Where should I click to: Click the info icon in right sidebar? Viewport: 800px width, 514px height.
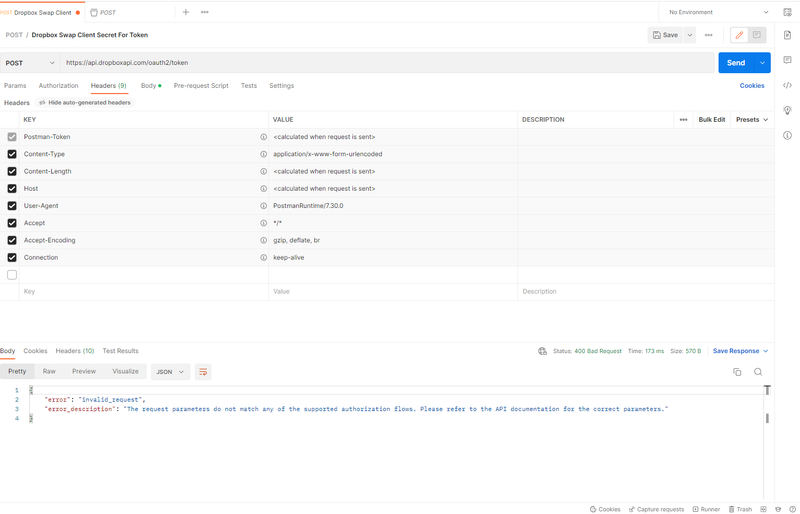787,135
